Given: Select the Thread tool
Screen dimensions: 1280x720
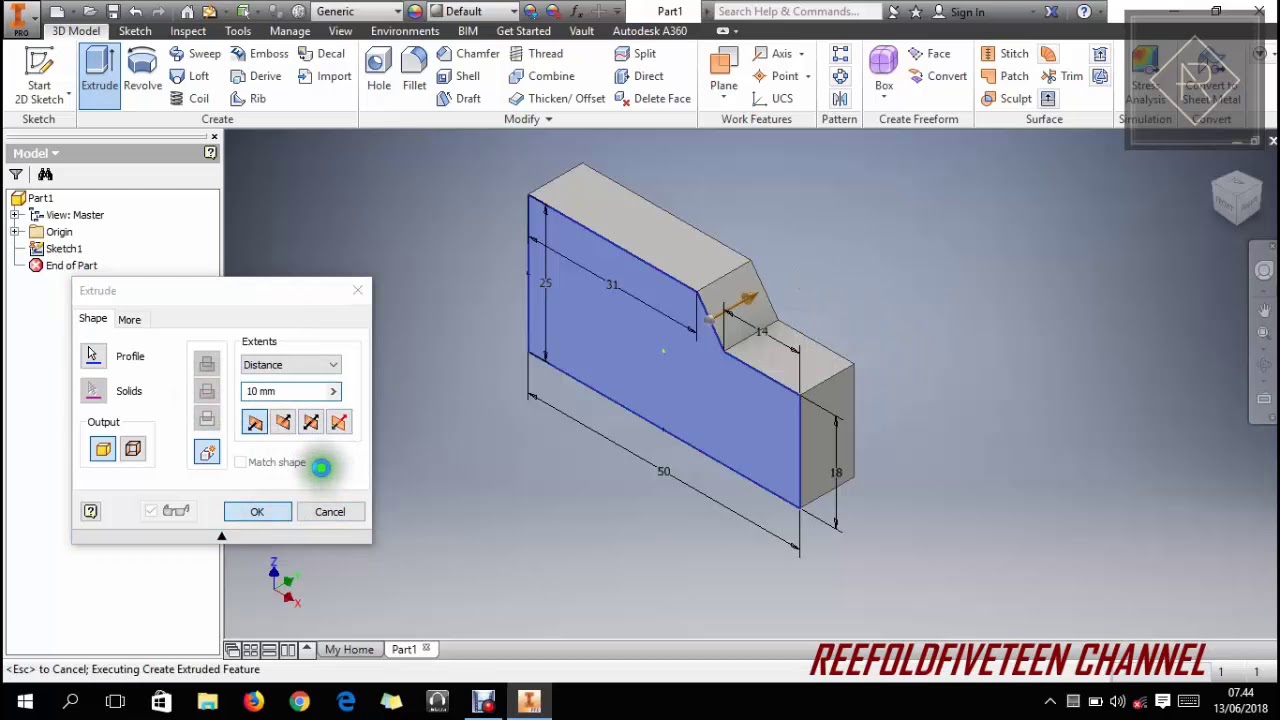Looking at the screenshot, I should coord(535,54).
